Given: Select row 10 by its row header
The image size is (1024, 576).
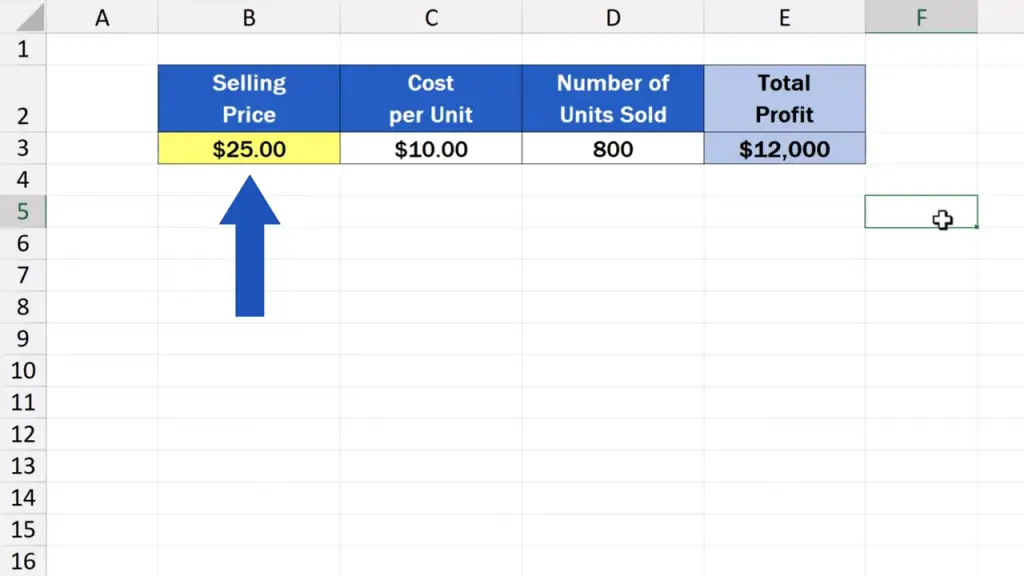Looking at the screenshot, I should point(23,371).
